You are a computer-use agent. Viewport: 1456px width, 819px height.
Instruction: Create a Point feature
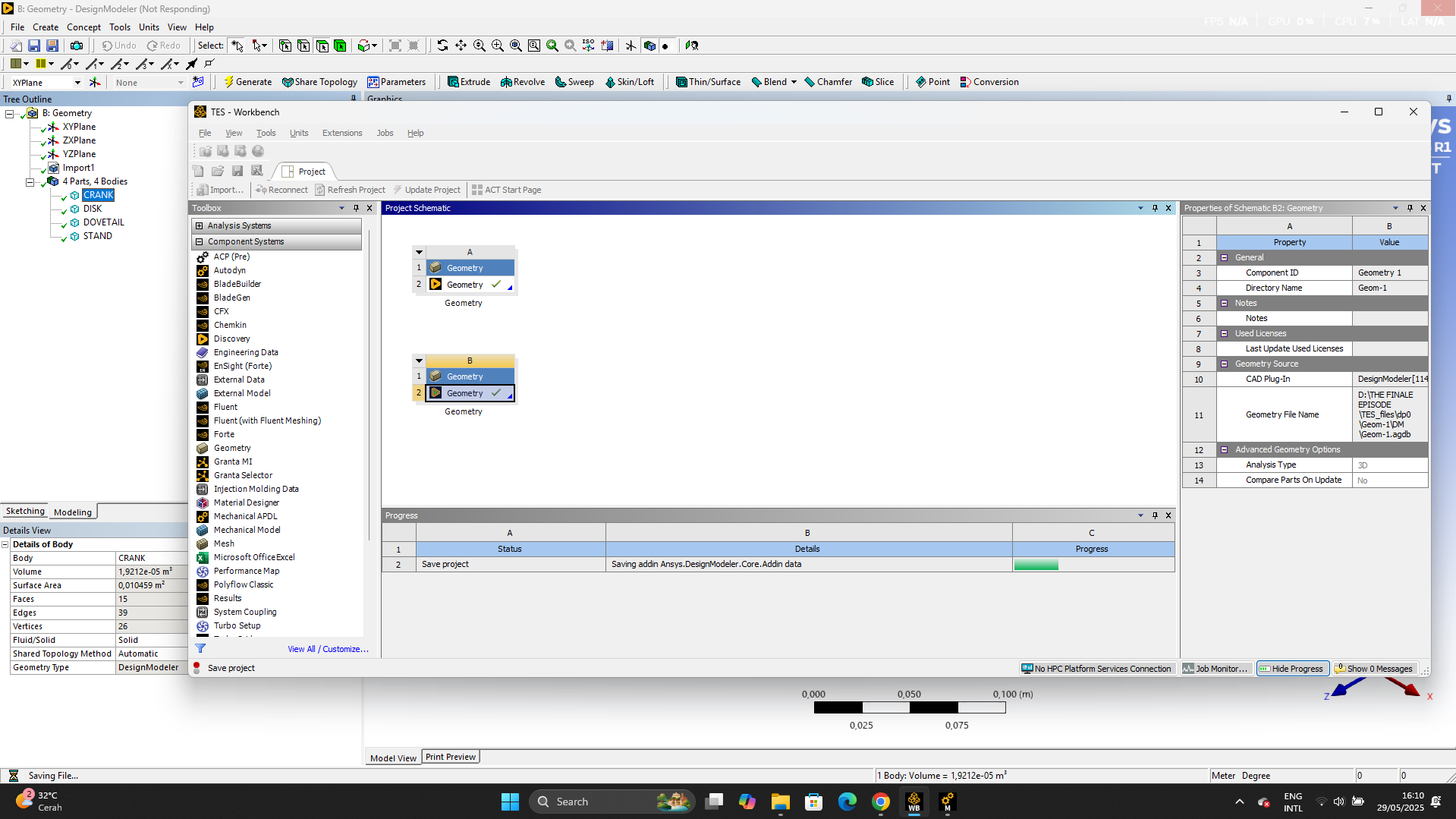(932, 82)
